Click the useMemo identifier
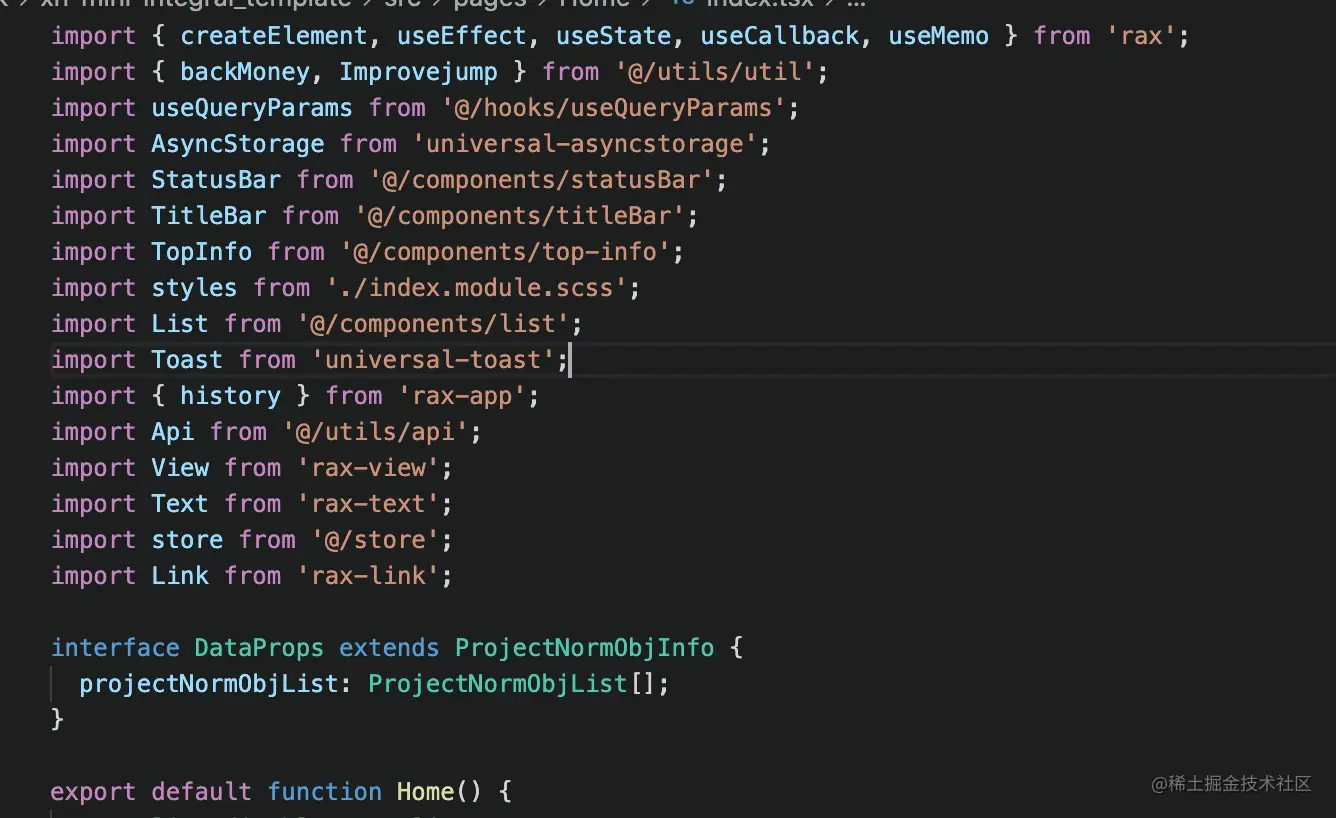1336x818 pixels. (938, 36)
